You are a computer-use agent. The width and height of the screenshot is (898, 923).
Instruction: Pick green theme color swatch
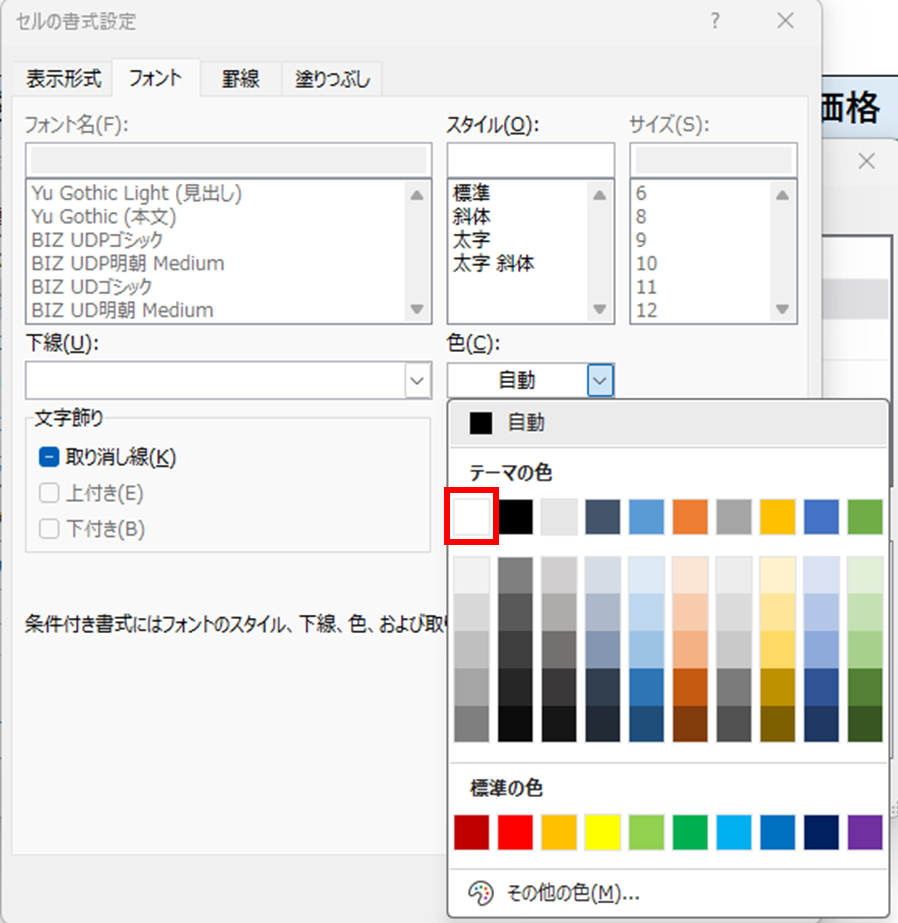coord(865,516)
